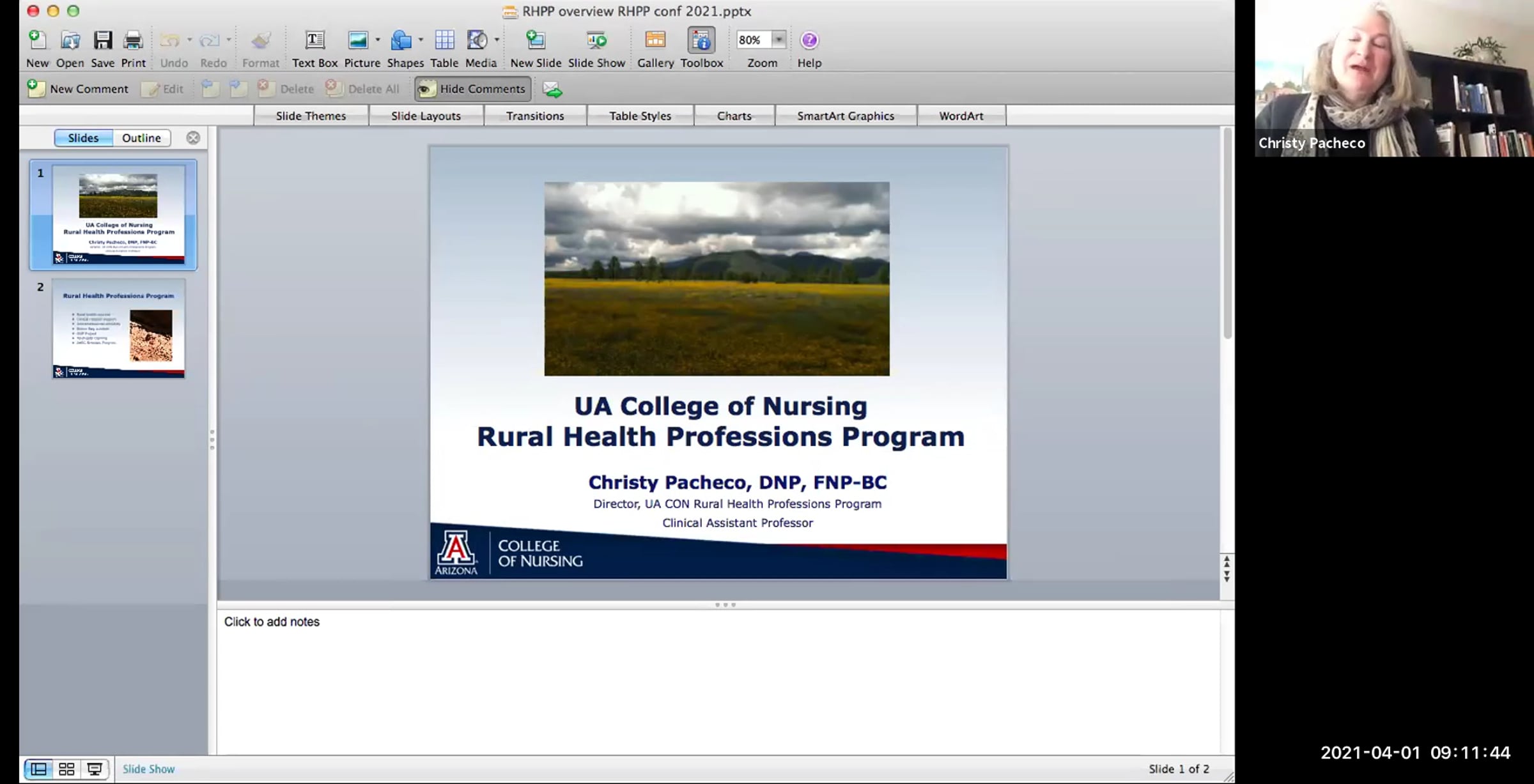Click the Media icon in the toolbar
The image size is (1534, 784).
pyautogui.click(x=477, y=41)
